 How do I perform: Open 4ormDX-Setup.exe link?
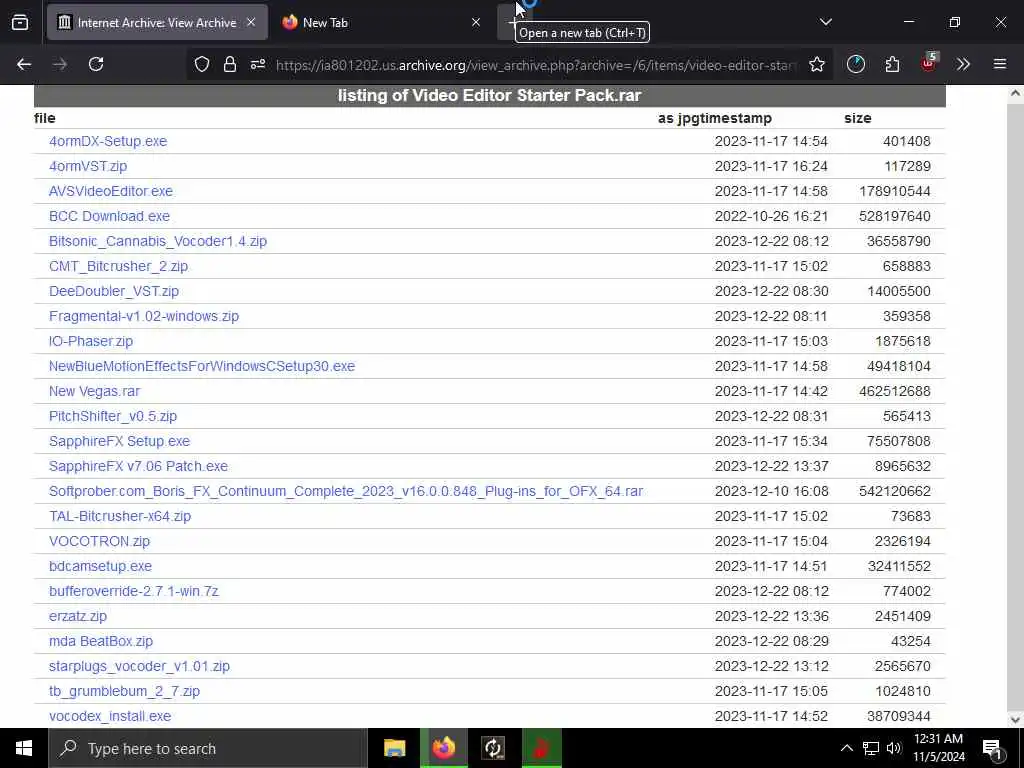click(108, 141)
